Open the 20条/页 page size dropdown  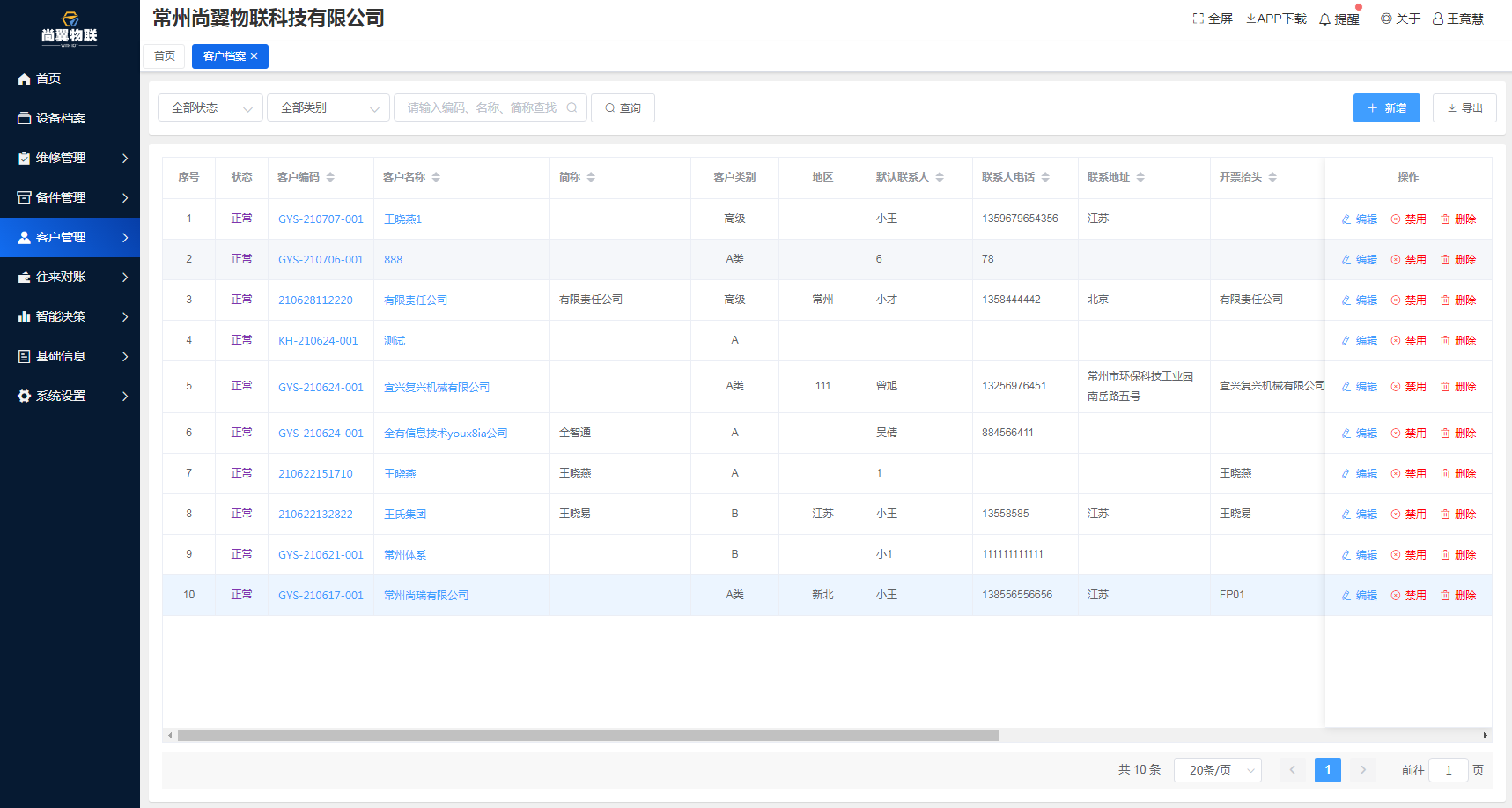tap(1217, 770)
